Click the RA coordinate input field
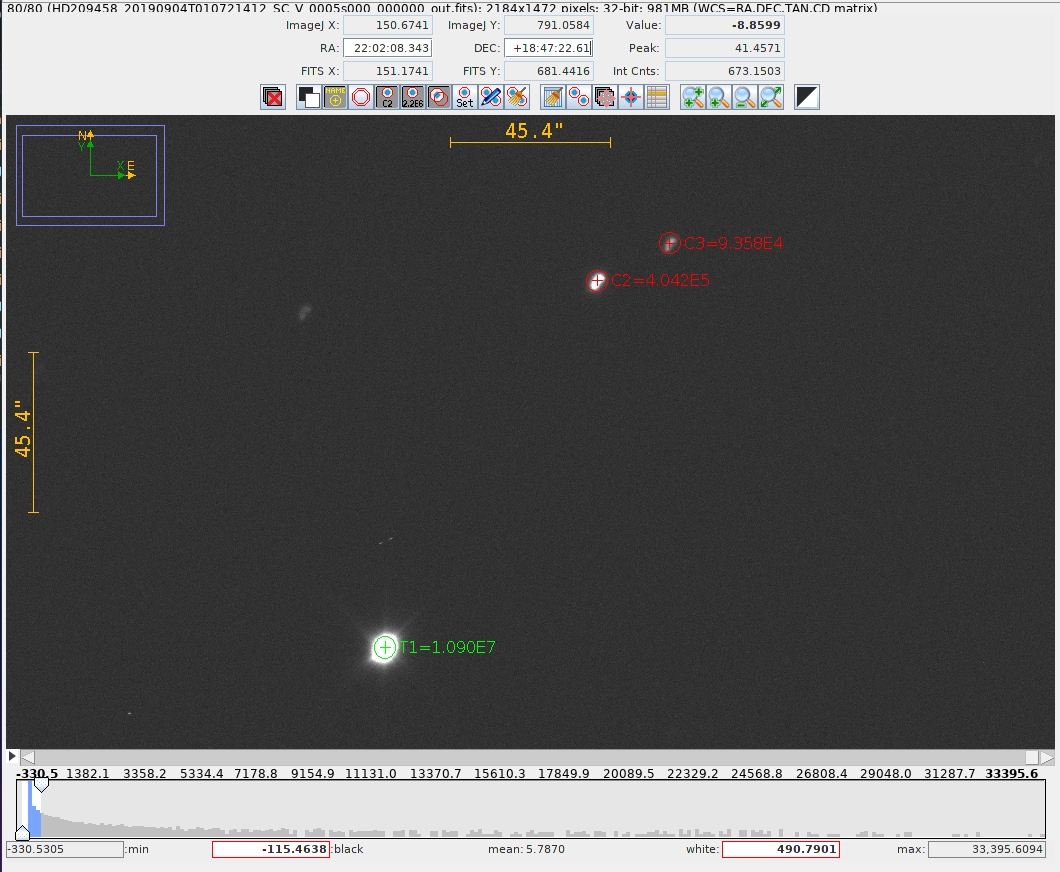This screenshot has height=872, width=1060. tap(387, 48)
